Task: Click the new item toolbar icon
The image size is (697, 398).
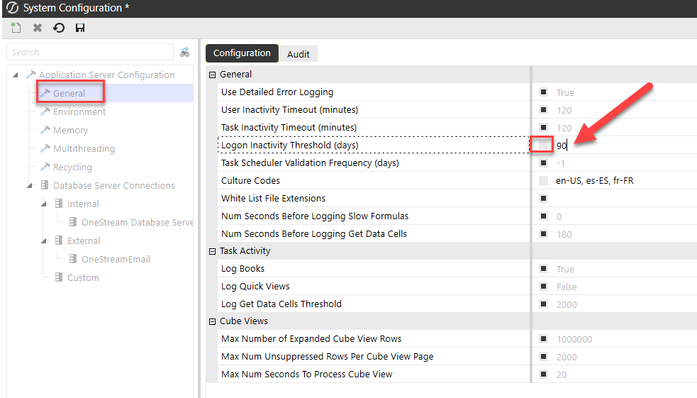Action: tap(16, 28)
